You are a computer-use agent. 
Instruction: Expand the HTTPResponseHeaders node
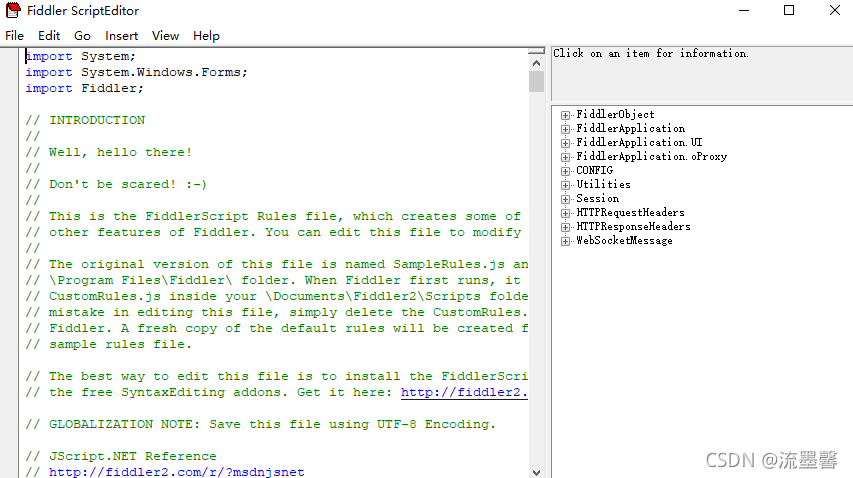[566, 227]
